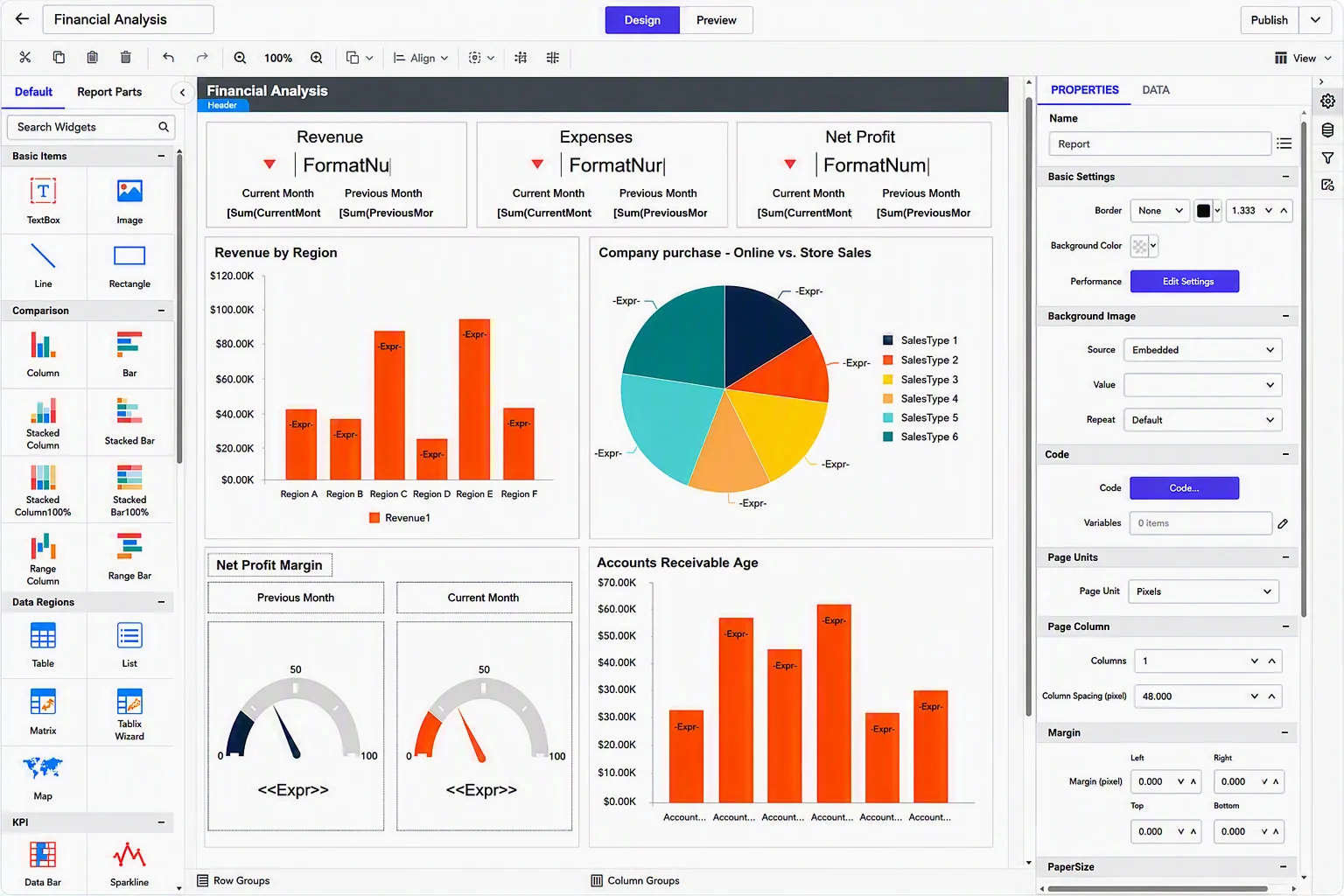This screenshot has height=896, width=1344.
Task: Select the Data Bar KPI widget
Action: point(43,864)
